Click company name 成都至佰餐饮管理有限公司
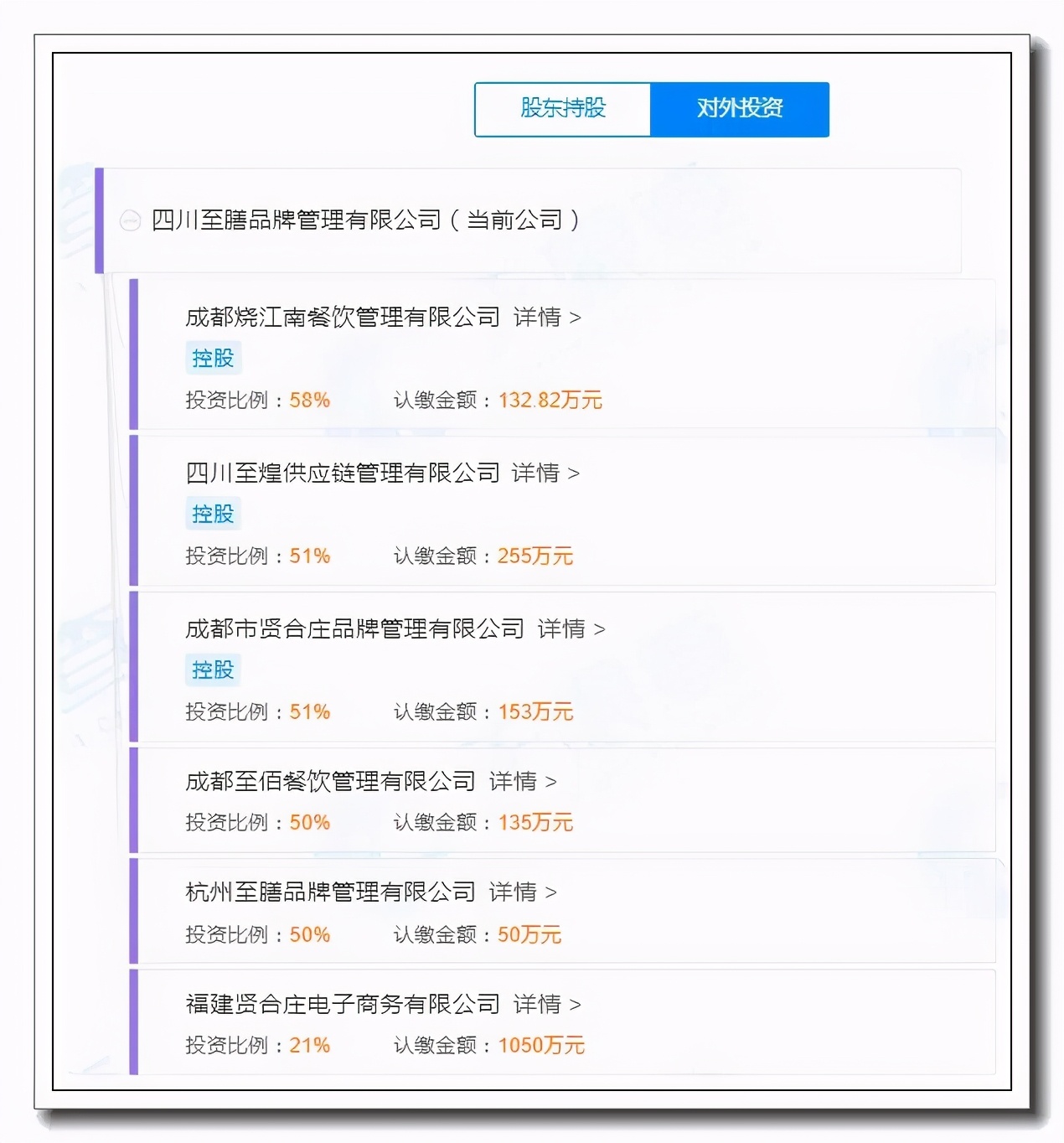Screen dimensions: 1064x1143 [331, 782]
